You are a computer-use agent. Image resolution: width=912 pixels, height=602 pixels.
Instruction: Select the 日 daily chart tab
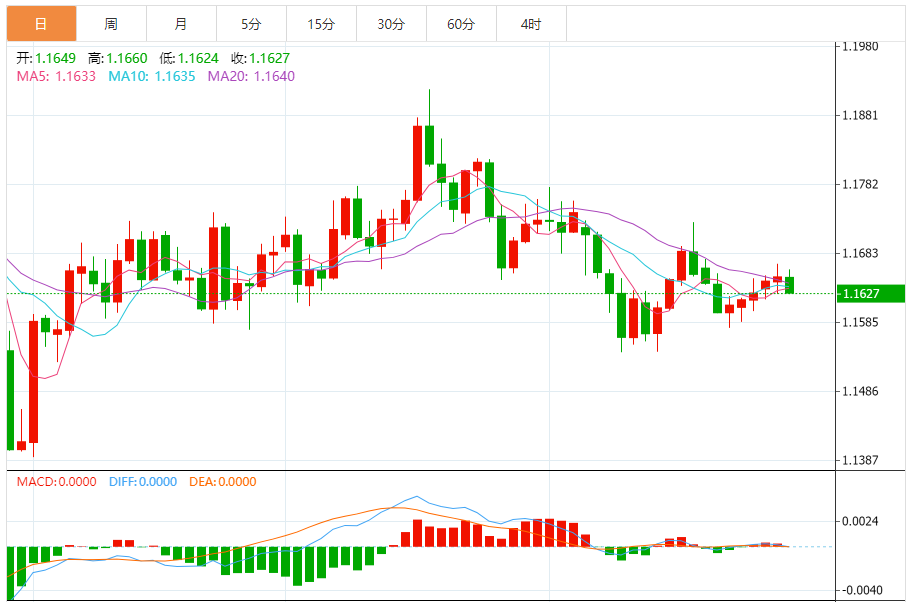click(x=40, y=23)
